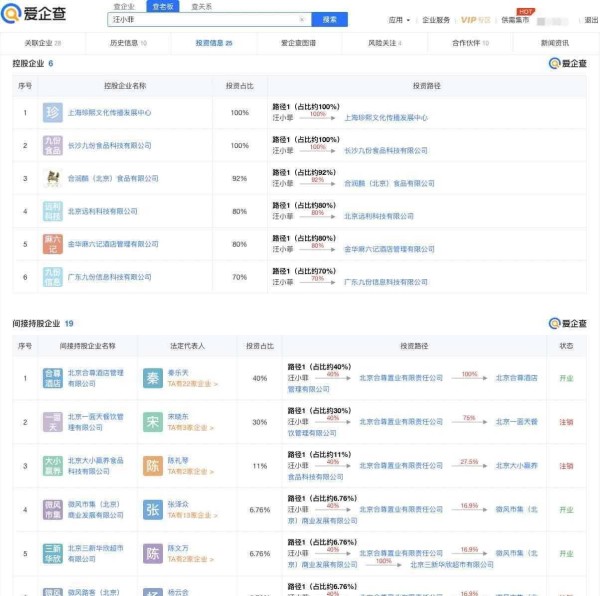Open the 风险关注 4 tab
Viewport: 600px width, 596px height.
pos(385,43)
